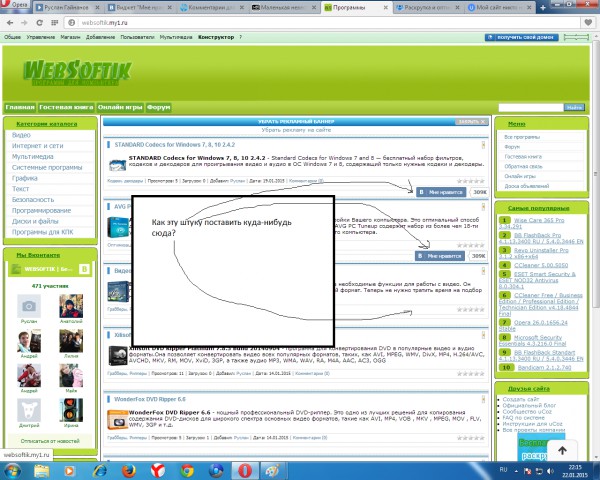
Task: Rate WonderFox DVD Ripper using the stars
Action: point(471,438)
